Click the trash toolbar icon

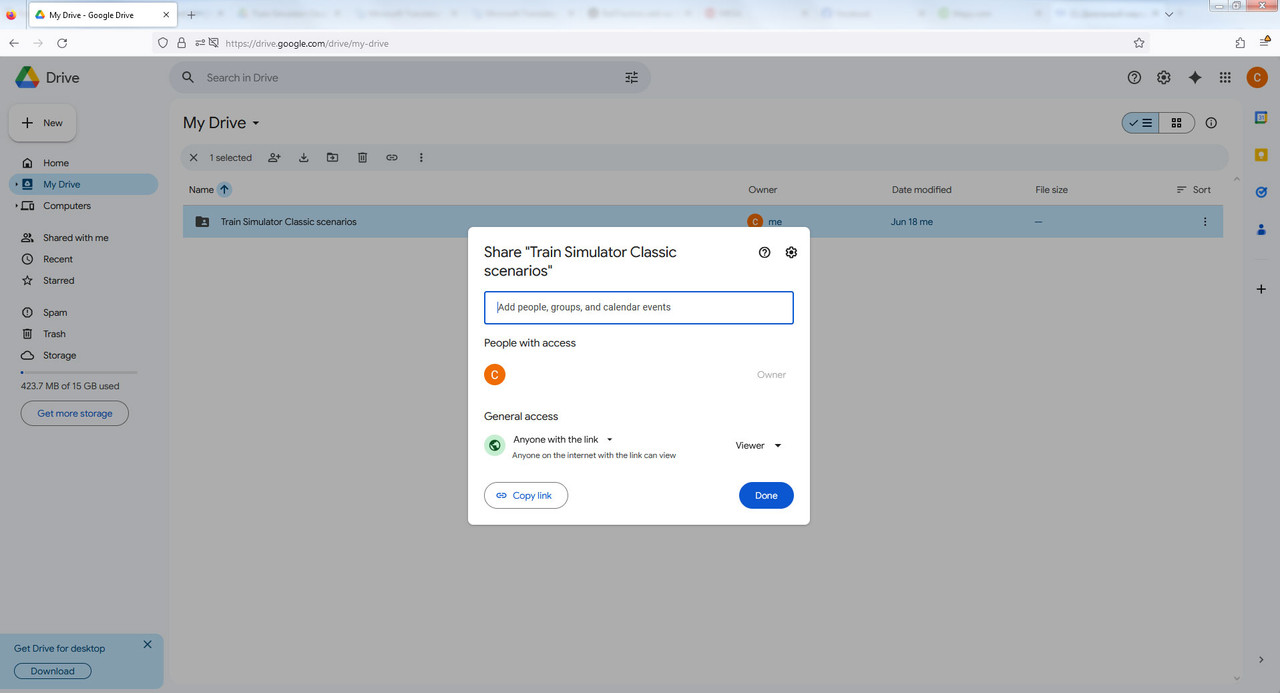362,158
